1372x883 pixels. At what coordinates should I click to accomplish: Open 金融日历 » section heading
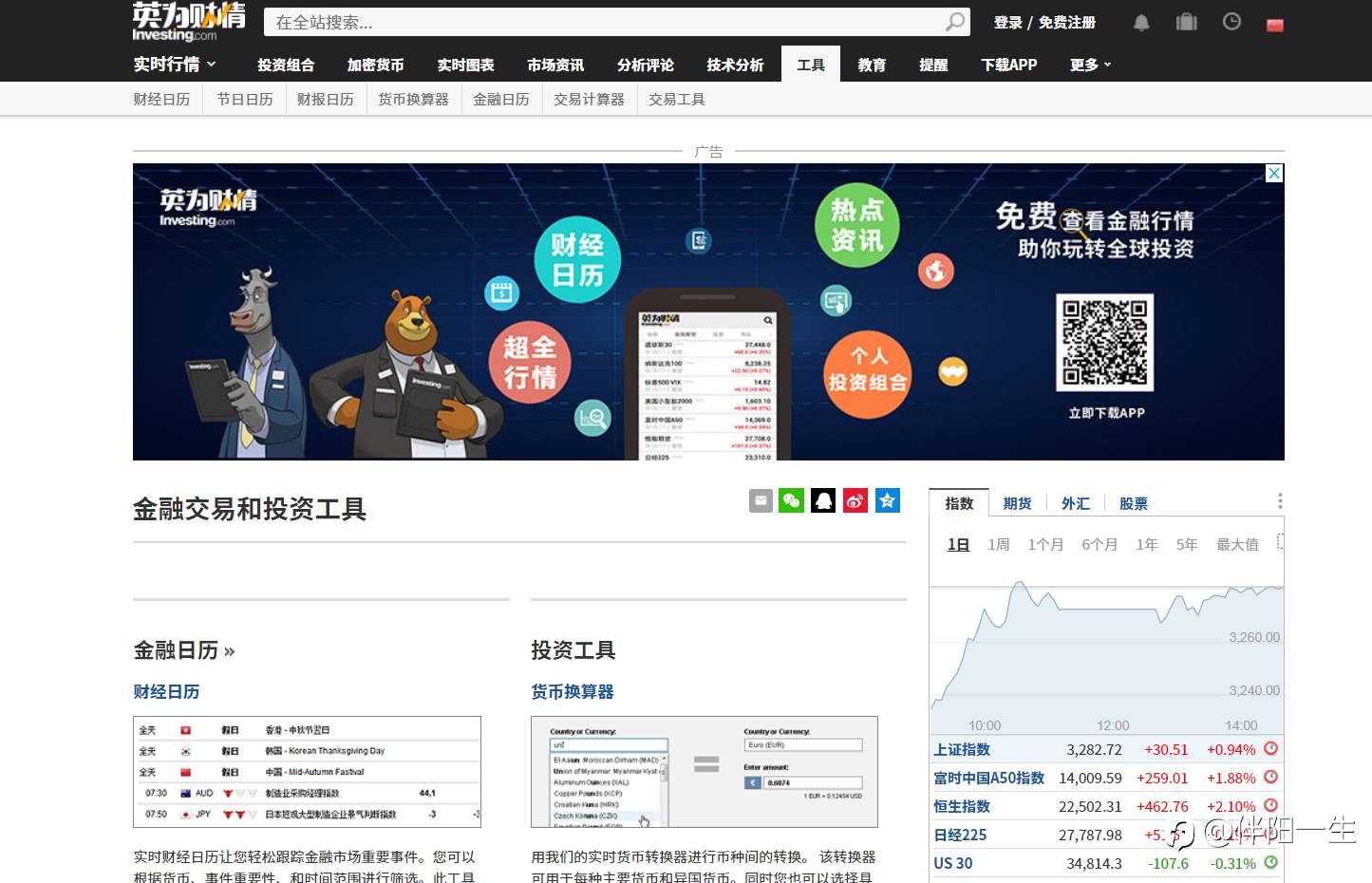pos(184,650)
